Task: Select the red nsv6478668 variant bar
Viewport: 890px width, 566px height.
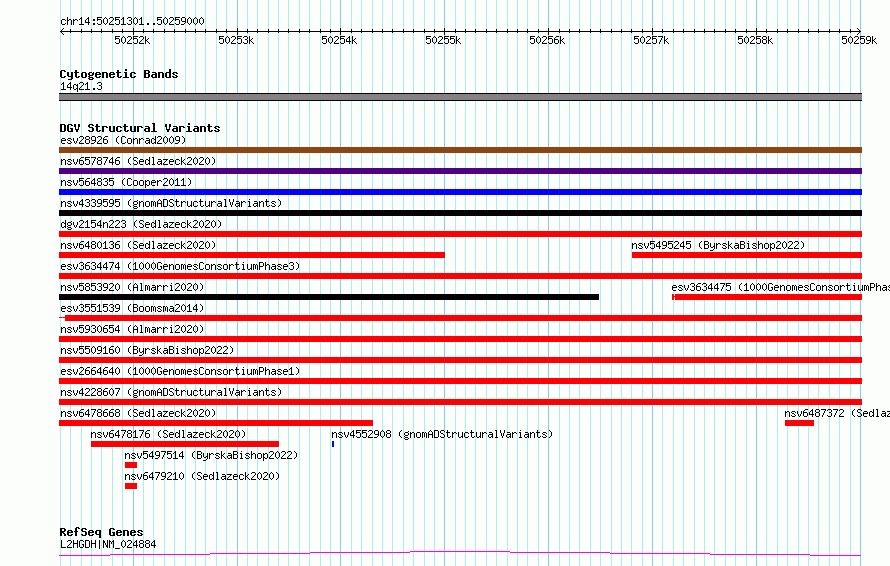Action: [x=216, y=423]
